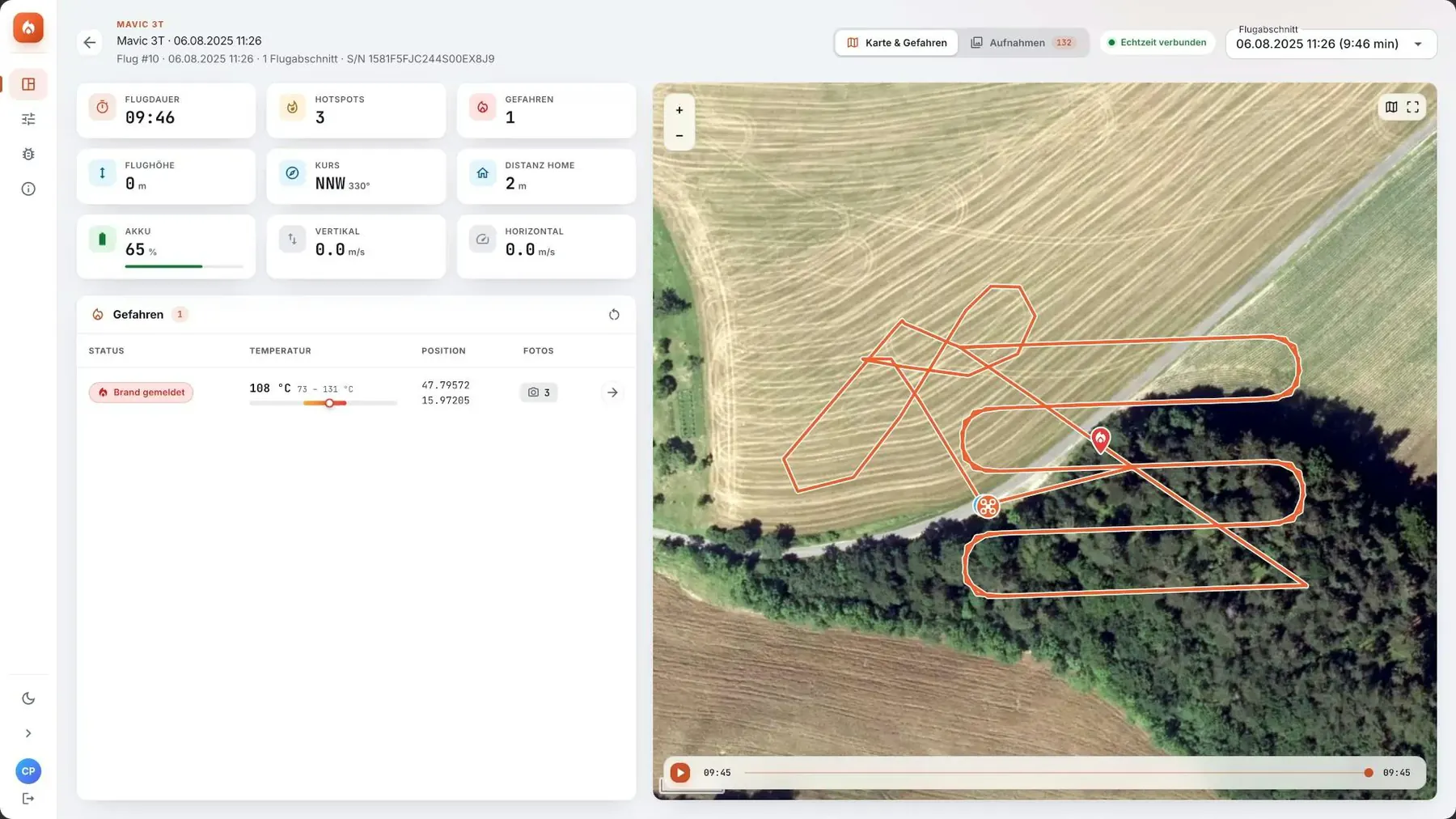Switch to Aufnahmen tab
1456x819 pixels.
coord(1023,42)
